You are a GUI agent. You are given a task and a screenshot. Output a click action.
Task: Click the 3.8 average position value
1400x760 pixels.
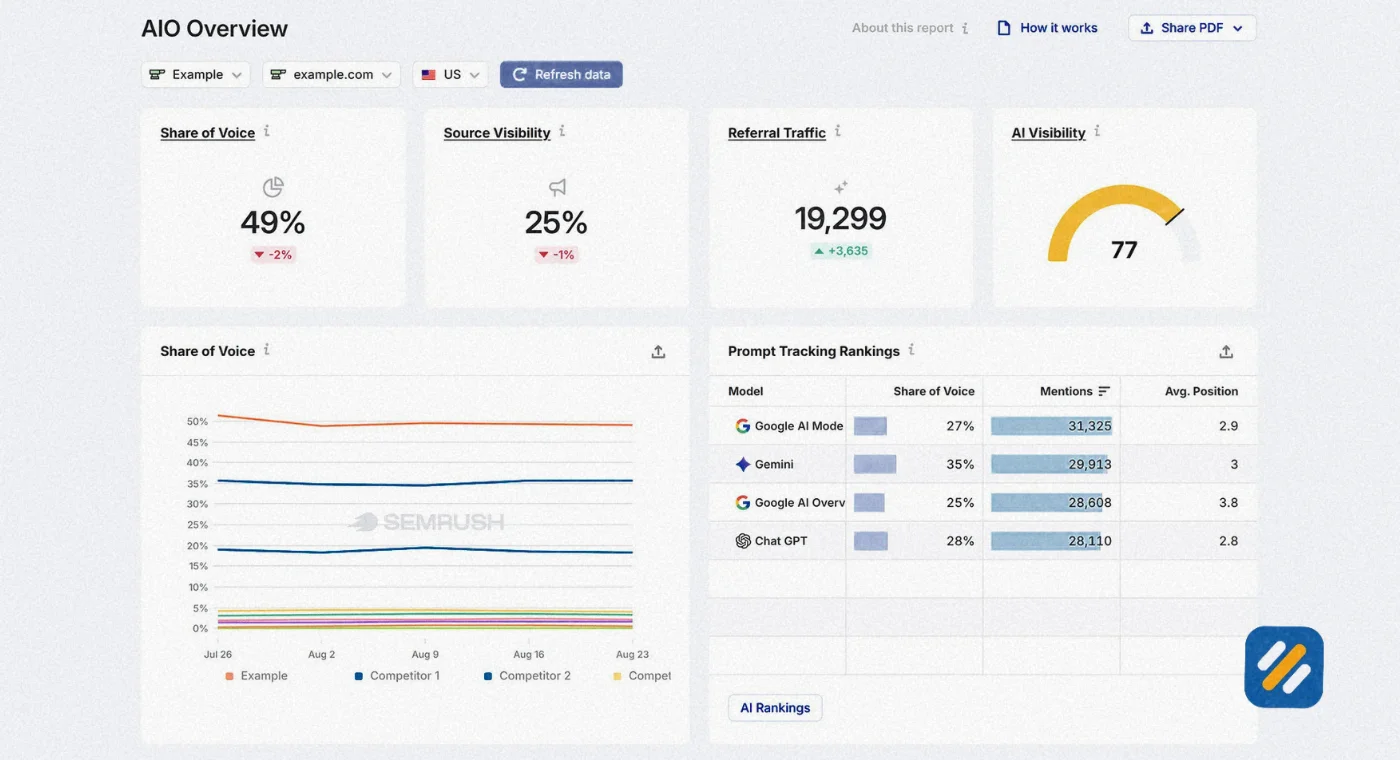1229,503
